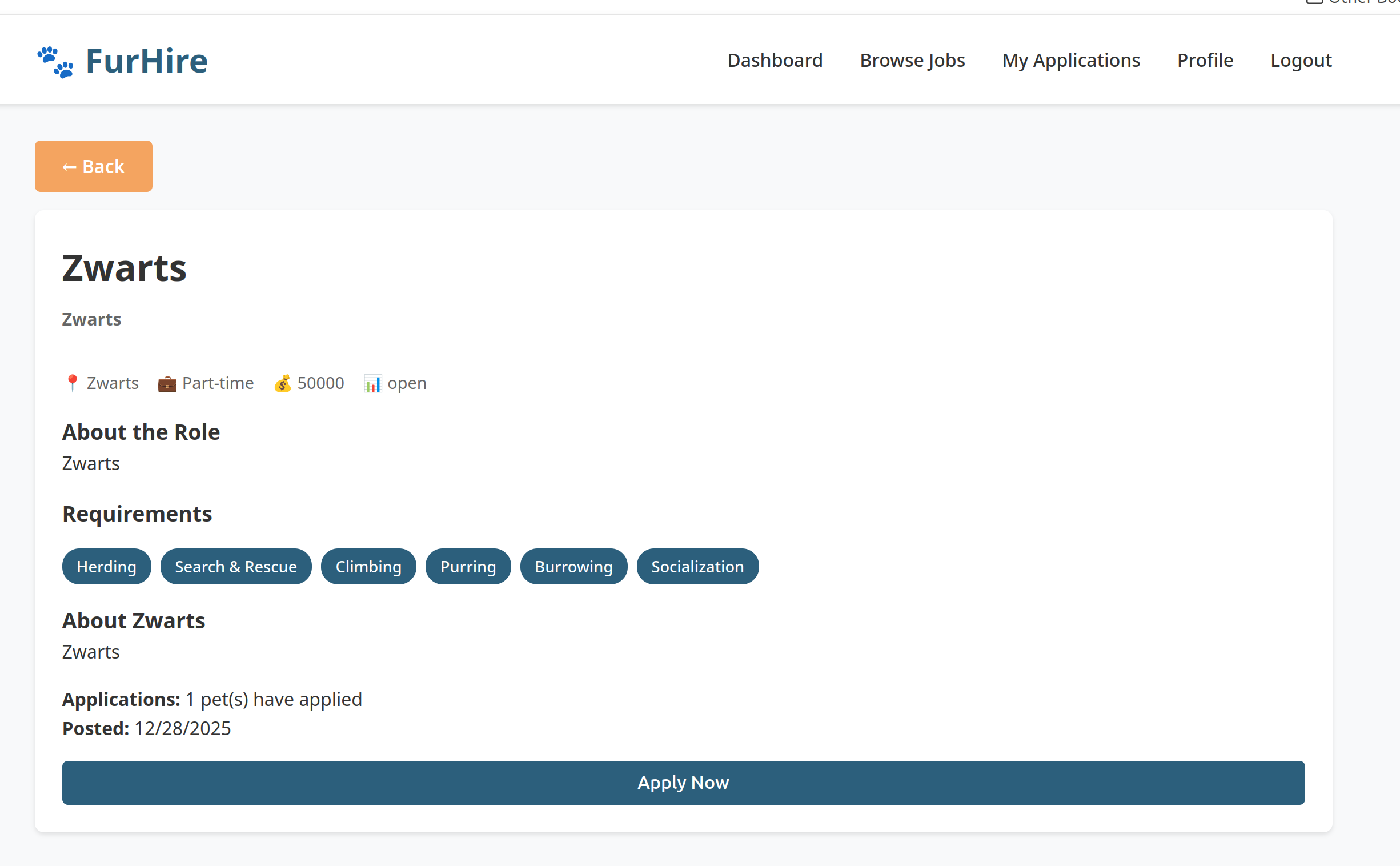Click the Burrowing requirement tag
1400x866 pixels.
573,567
